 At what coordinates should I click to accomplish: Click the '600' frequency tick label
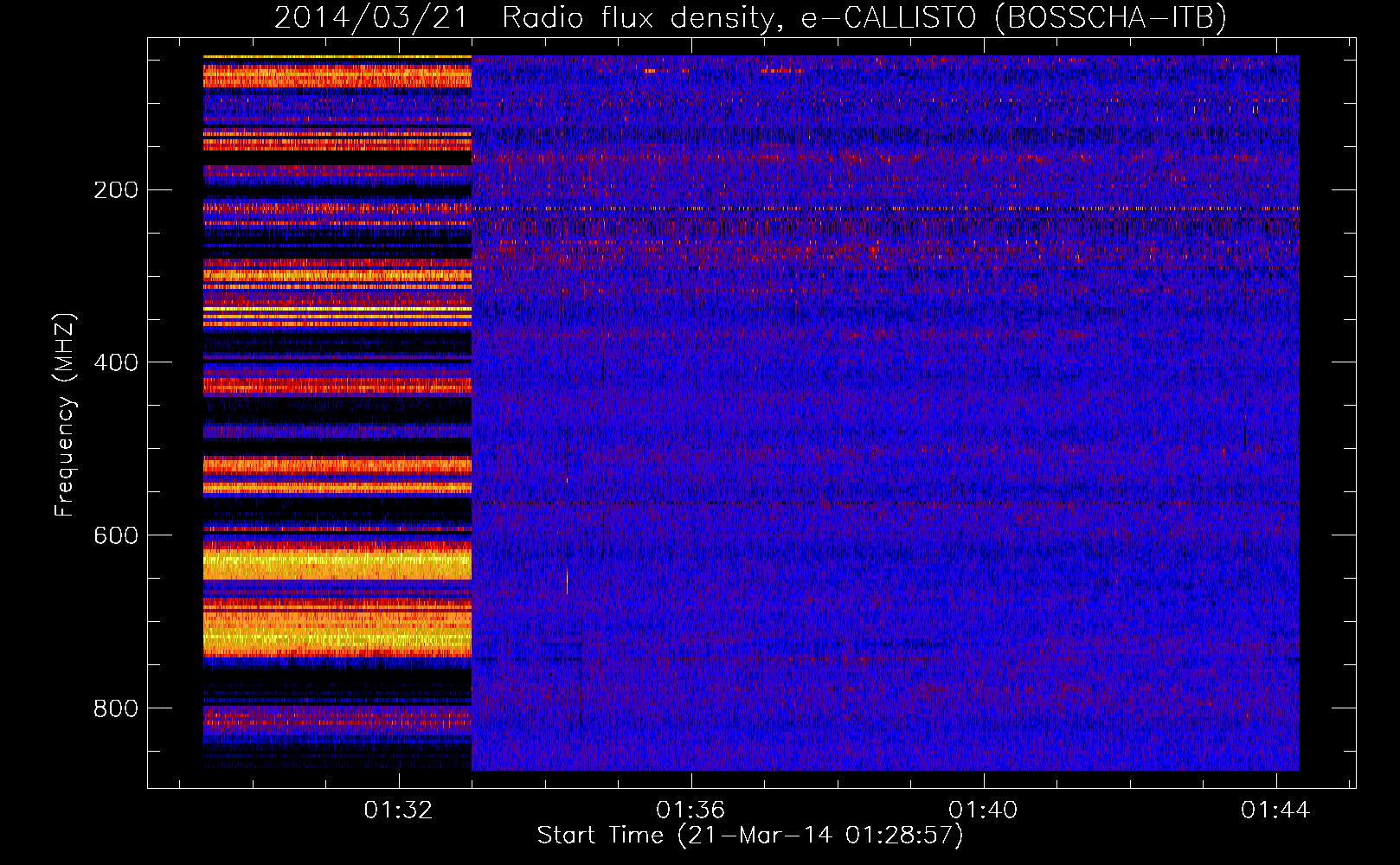pyautogui.click(x=116, y=535)
